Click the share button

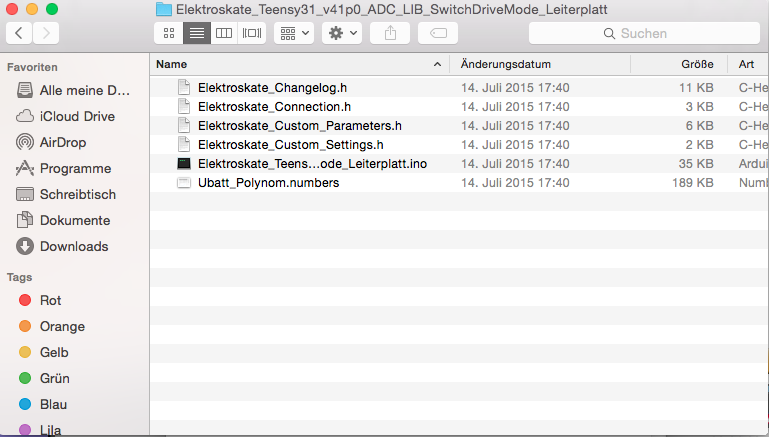pyautogui.click(x=390, y=33)
